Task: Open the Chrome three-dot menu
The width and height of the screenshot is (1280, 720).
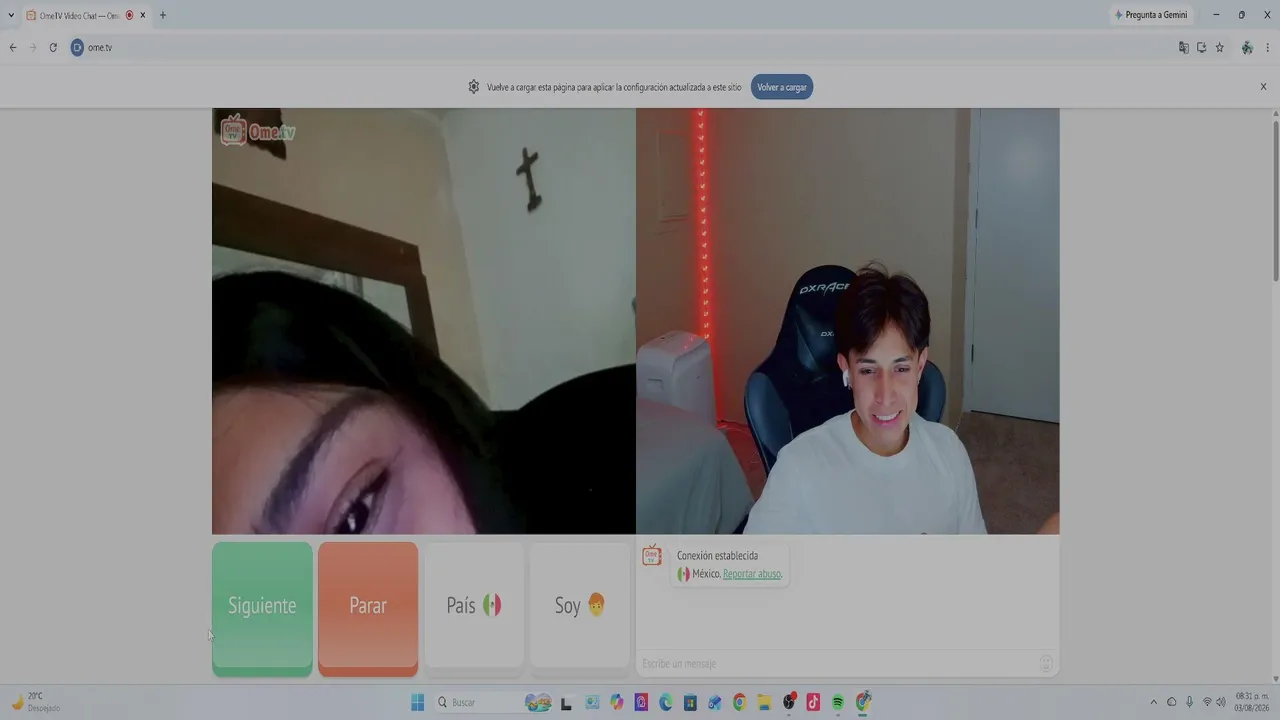Action: tap(1268, 47)
